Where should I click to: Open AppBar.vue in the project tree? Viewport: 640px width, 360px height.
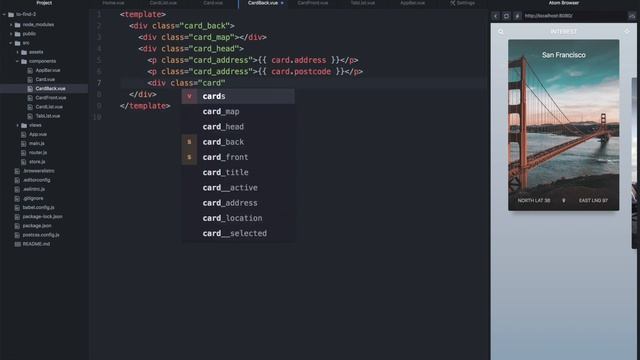click(48, 70)
